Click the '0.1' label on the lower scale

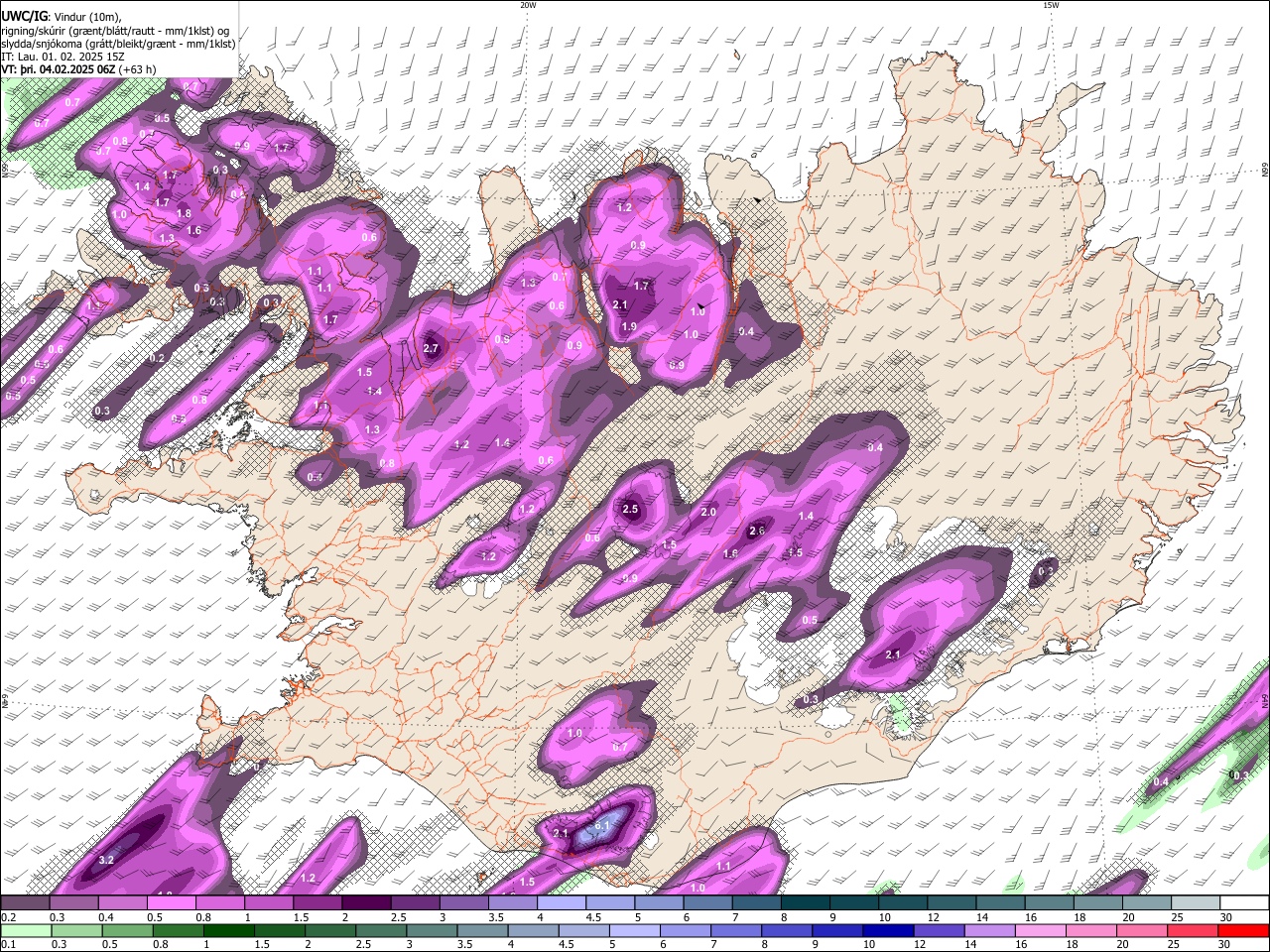click(8, 944)
